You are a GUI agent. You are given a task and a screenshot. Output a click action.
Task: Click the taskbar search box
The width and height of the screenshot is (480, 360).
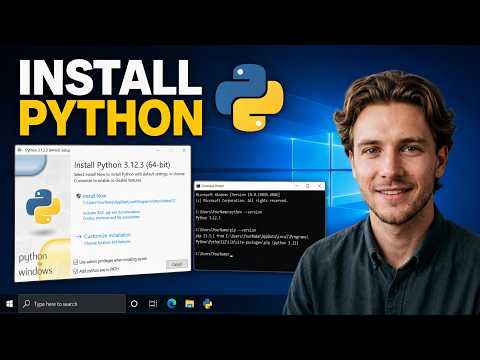72,304
